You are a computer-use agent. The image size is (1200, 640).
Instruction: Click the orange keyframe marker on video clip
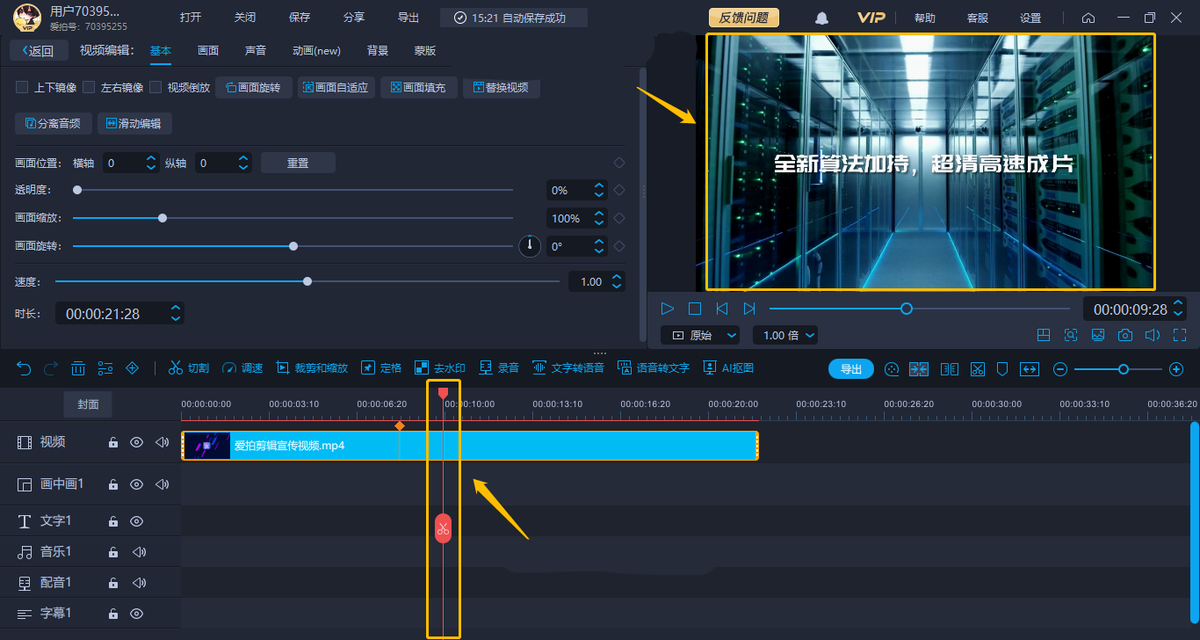(399, 427)
